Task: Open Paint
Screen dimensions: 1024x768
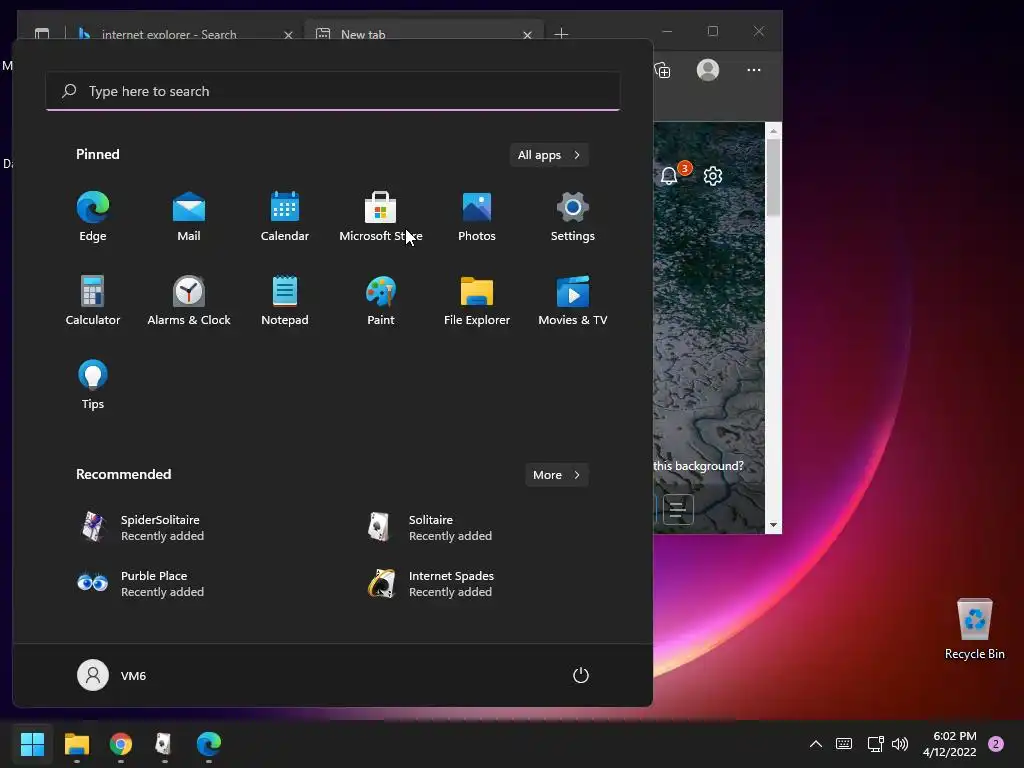Action: 381,300
